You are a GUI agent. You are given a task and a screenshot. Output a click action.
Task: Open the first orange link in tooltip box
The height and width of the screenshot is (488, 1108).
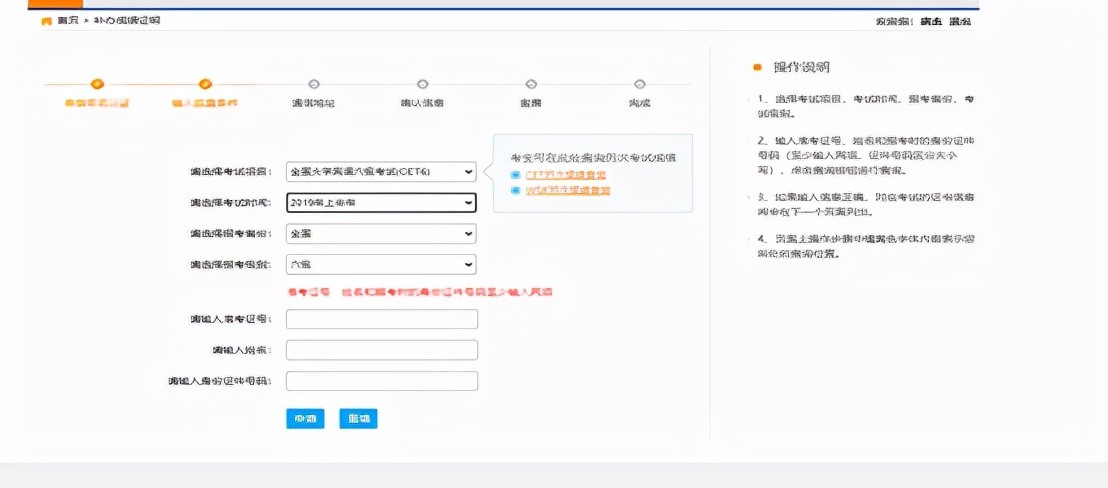(567, 175)
